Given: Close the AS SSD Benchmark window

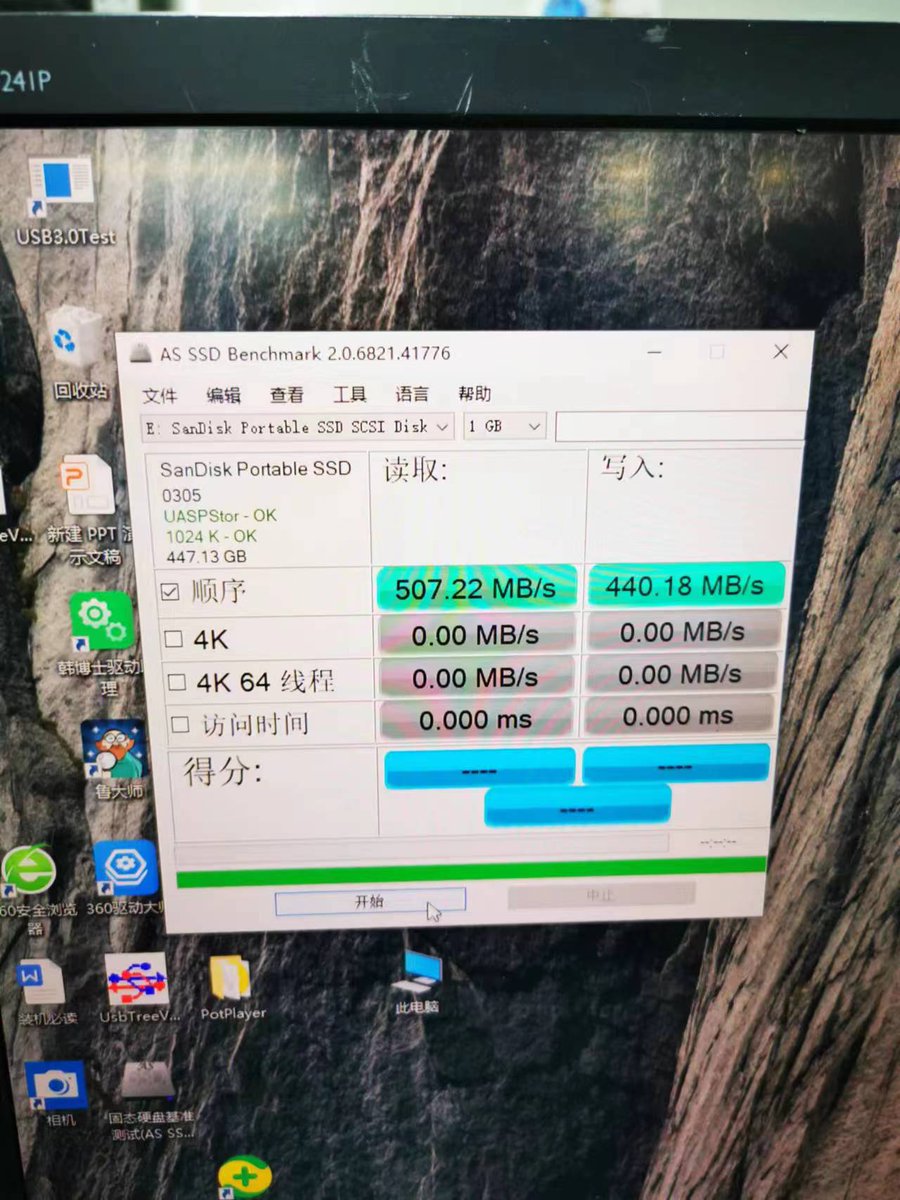Looking at the screenshot, I should click(x=781, y=351).
